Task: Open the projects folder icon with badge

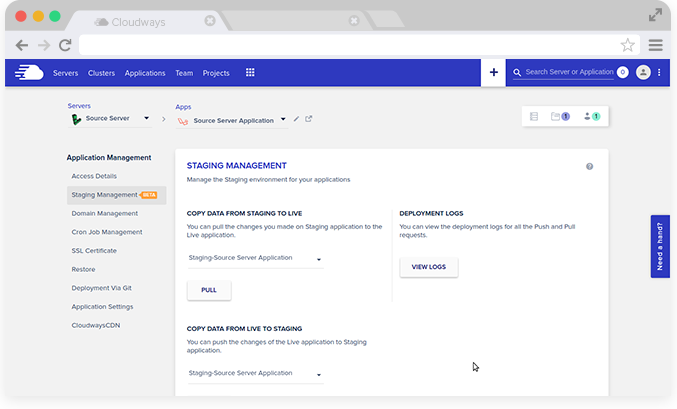Action: coord(560,116)
